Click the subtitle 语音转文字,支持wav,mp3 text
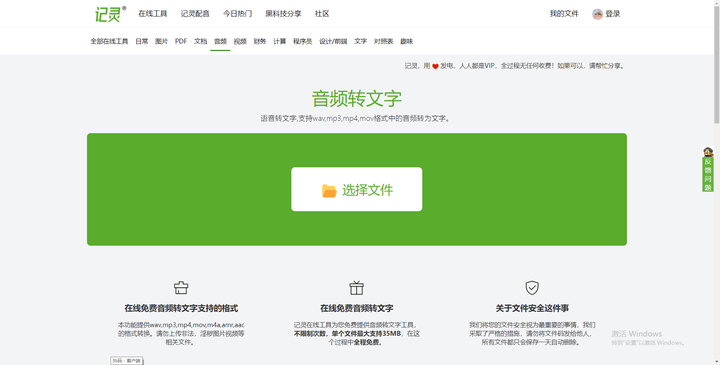This screenshot has height=365, width=720. [x=356, y=118]
